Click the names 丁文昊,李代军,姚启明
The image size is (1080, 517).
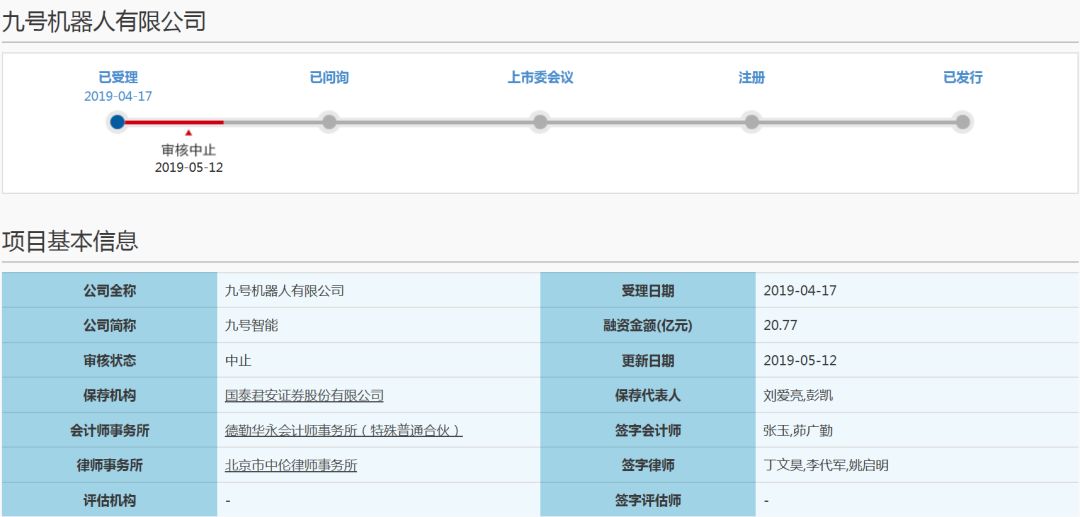(x=826, y=466)
